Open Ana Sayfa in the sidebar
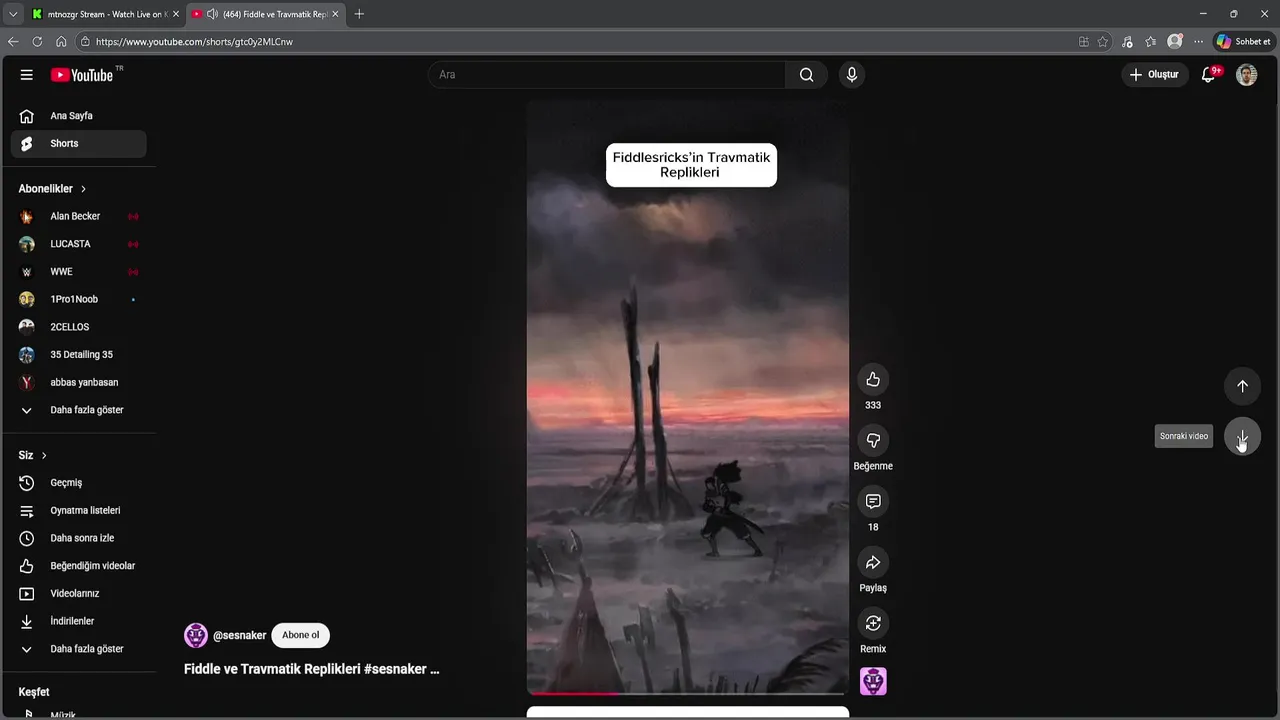Viewport: 1280px width, 720px height. pos(79,116)
